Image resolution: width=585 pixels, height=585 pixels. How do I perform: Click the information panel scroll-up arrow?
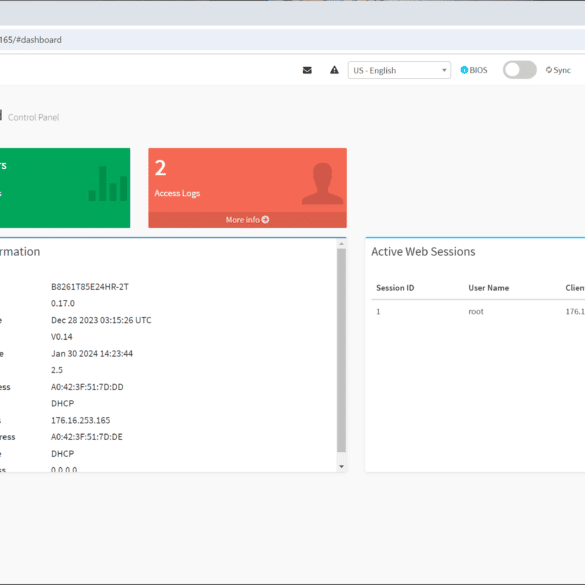[x=341, y=244]
